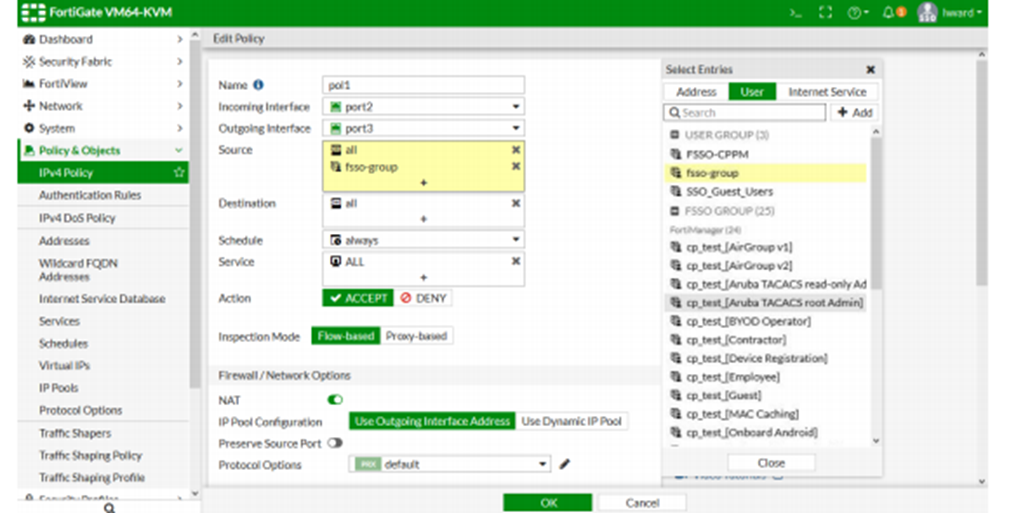
Task: Set Action to DENY
Action: tap(423, 298)
